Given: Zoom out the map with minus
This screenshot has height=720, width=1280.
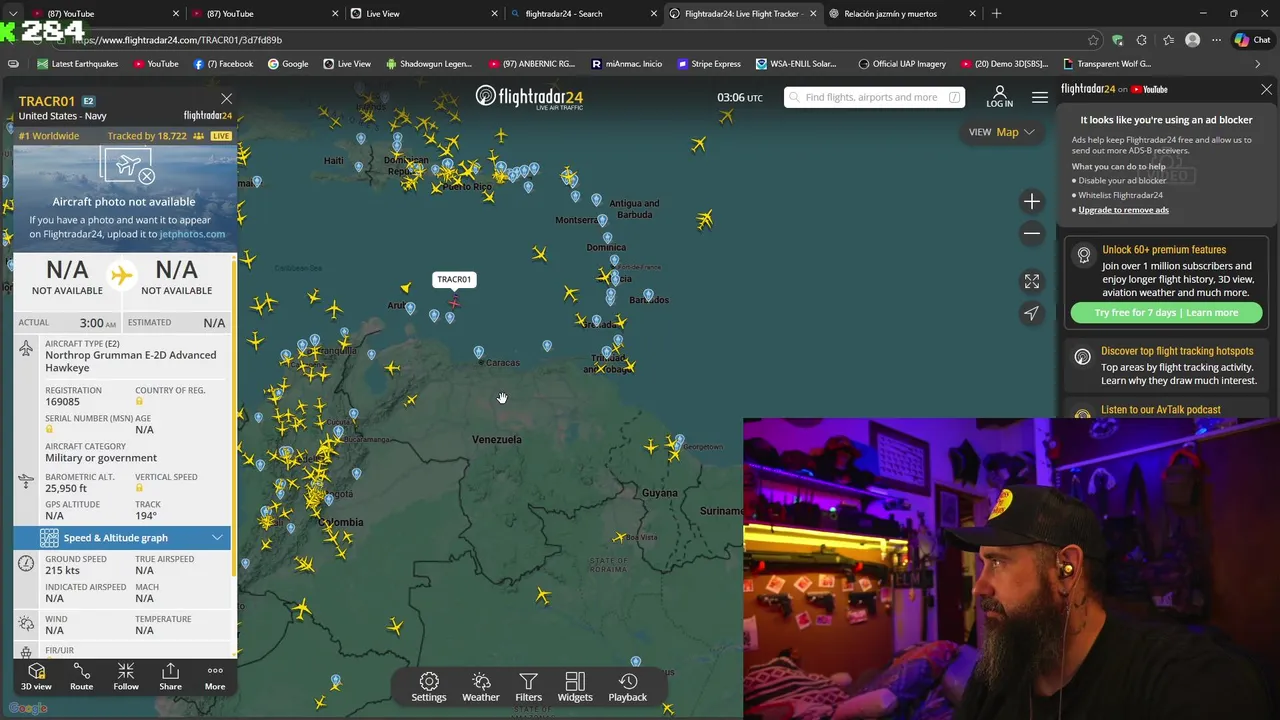Looking at the screenshot, I should (x=1032, y=233).
